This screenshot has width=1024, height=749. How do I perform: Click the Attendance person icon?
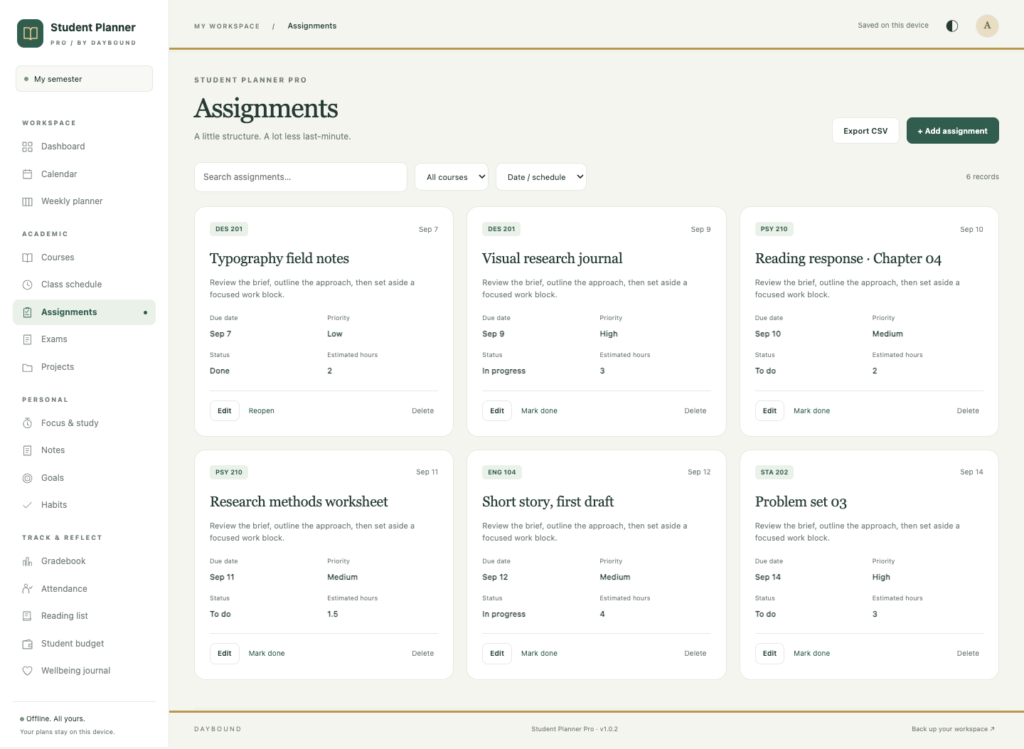27,589
